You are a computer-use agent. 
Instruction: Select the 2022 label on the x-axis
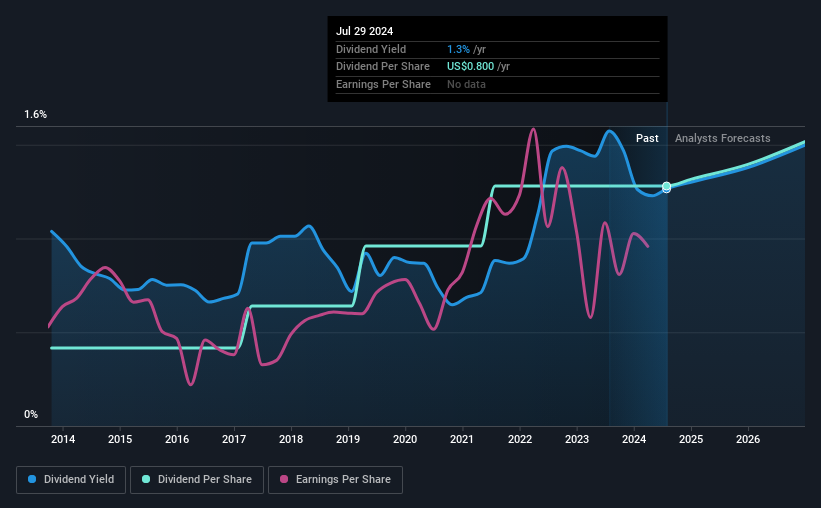(520, 439)
